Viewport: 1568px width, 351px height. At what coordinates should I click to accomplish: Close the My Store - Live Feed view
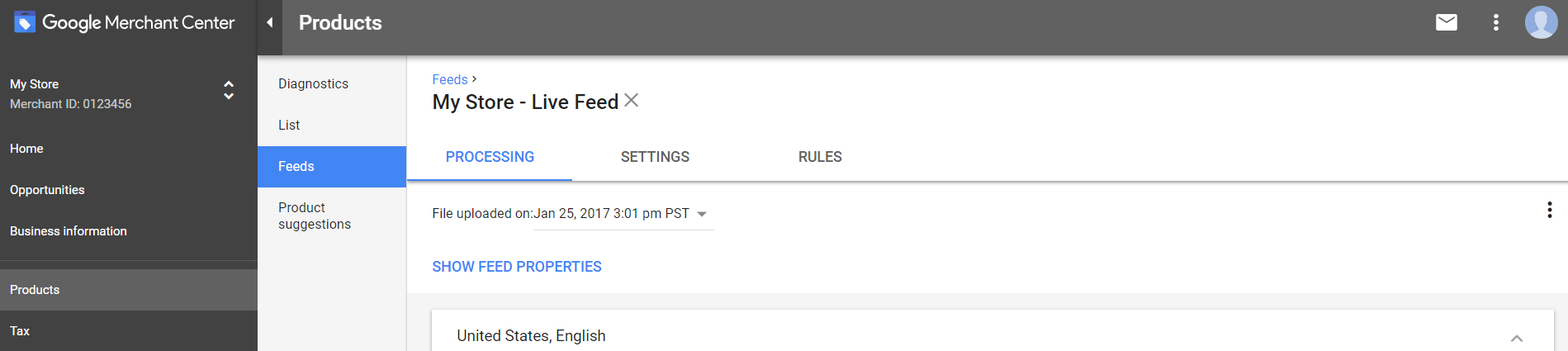click(632, 101)
